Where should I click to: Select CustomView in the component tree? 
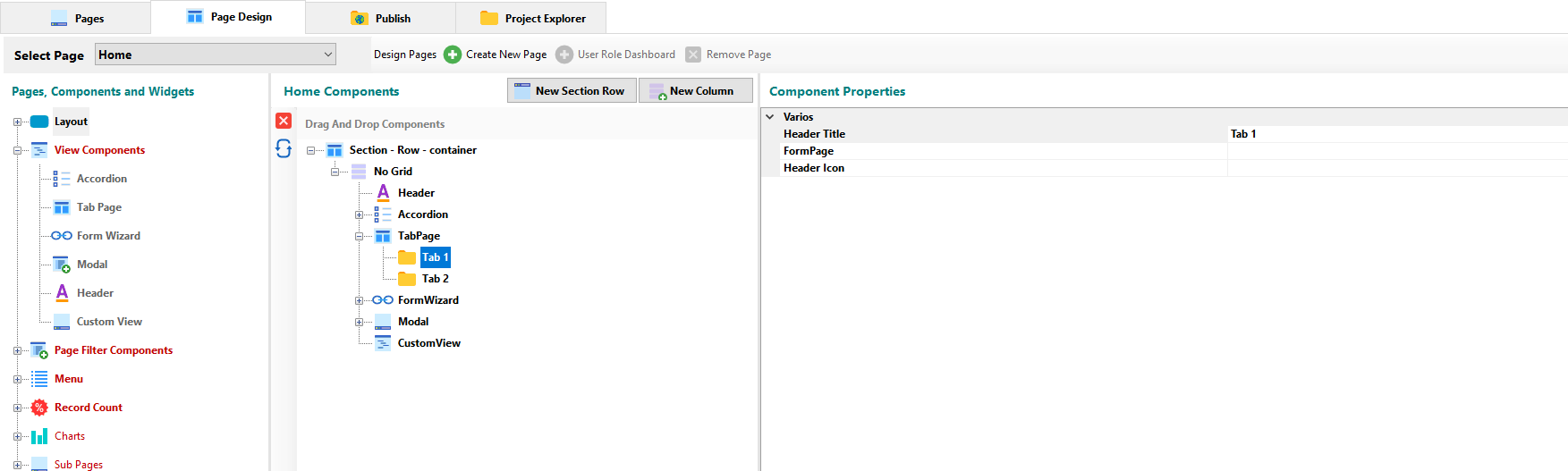pyautogui.click(x=428, y=343)
